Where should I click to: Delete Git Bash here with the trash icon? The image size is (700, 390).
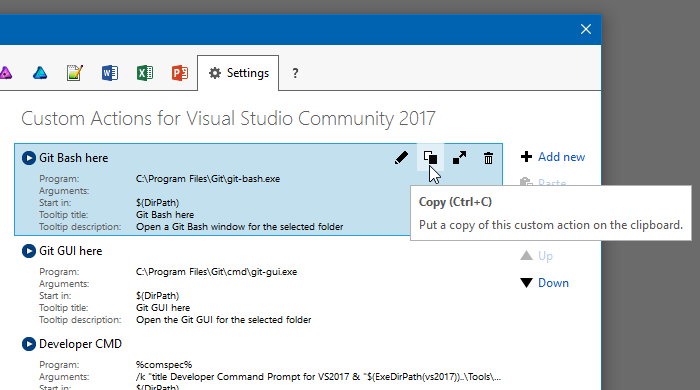[488, 158]
